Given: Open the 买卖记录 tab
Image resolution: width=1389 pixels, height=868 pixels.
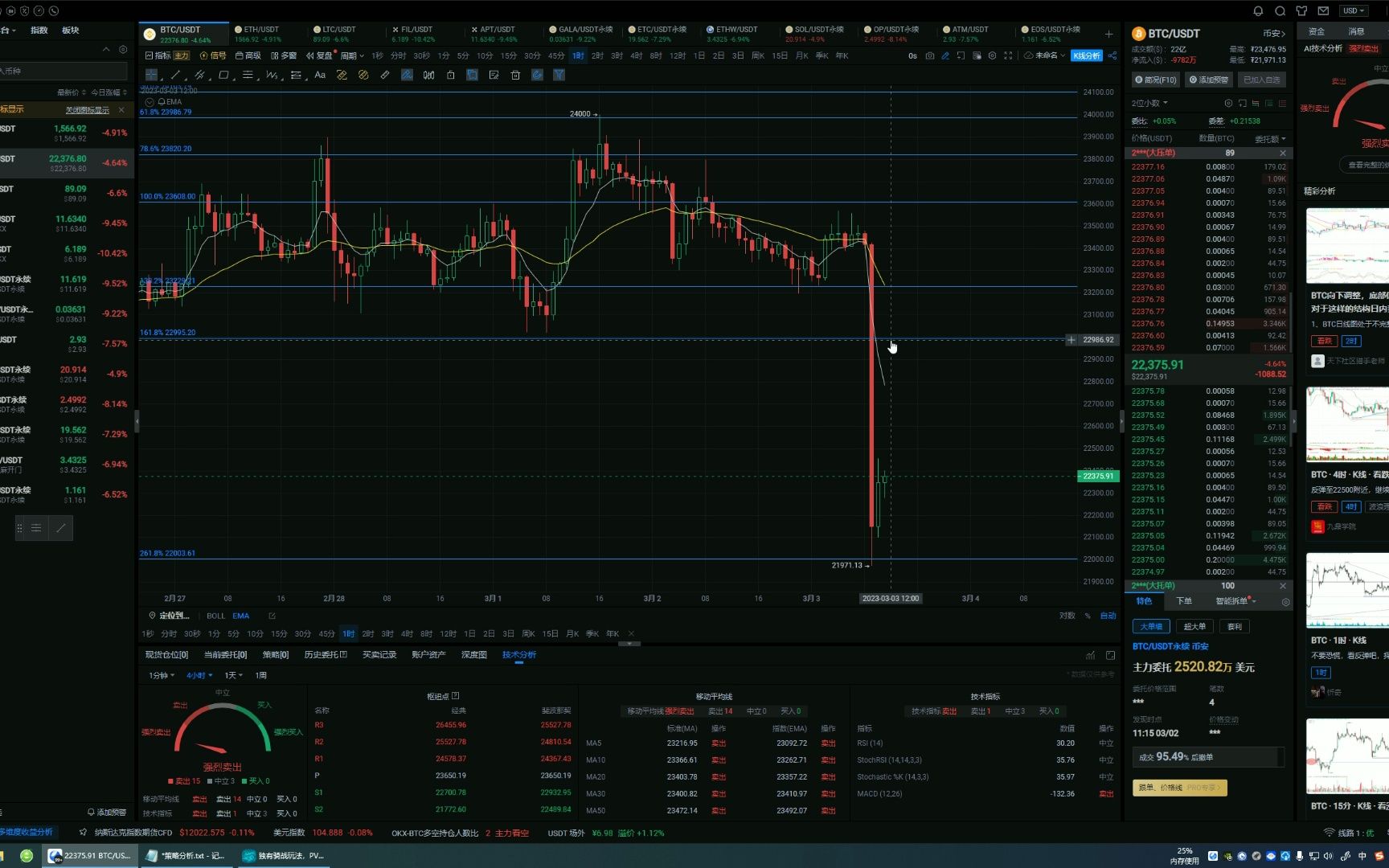Looking at the screenshot, I should coord(379,655).
